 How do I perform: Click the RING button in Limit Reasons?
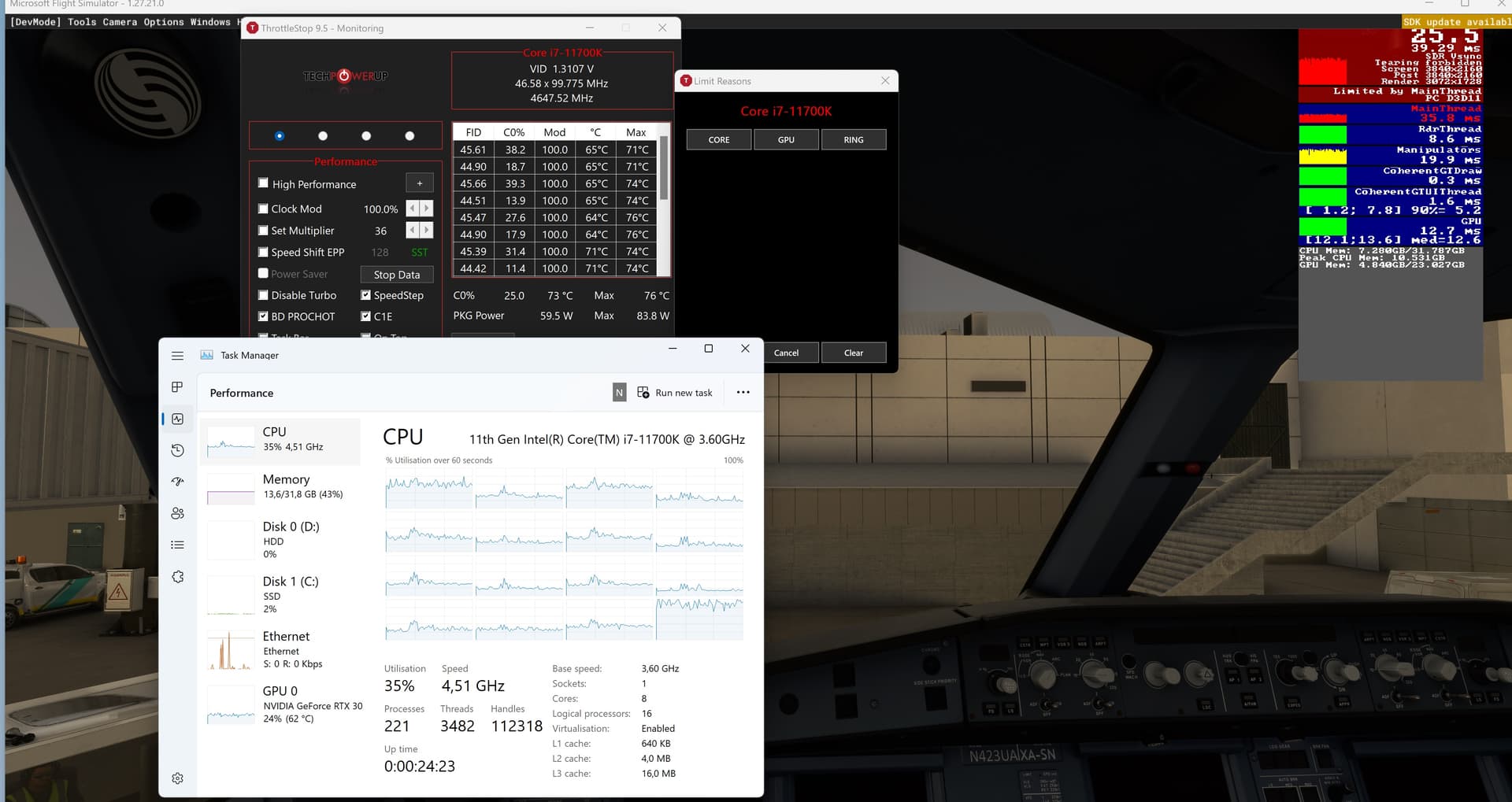[854, 140]
